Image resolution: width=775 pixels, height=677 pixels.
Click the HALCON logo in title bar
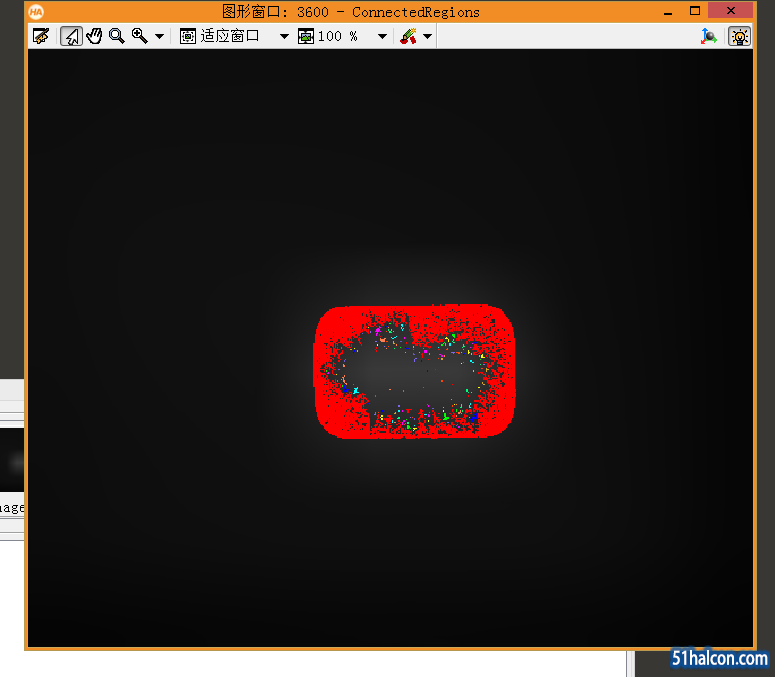[36, 11]
